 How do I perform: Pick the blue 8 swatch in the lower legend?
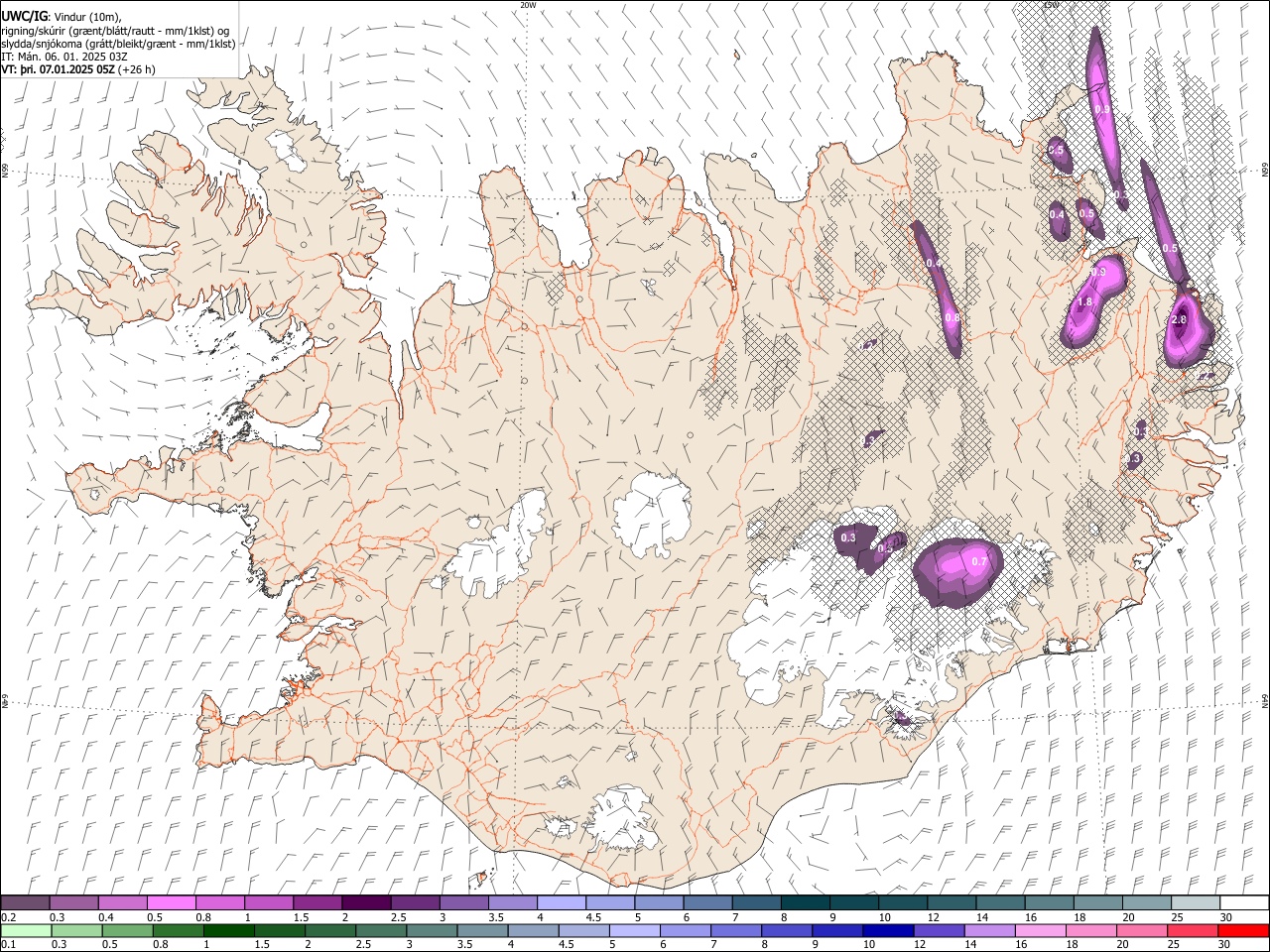pos(786,931)
